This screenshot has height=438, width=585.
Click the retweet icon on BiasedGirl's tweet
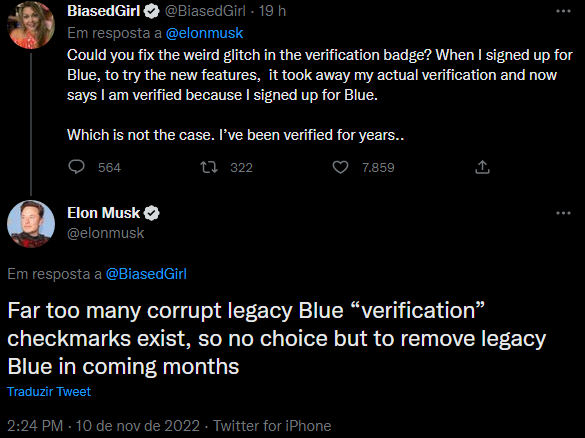pos(209,167)
